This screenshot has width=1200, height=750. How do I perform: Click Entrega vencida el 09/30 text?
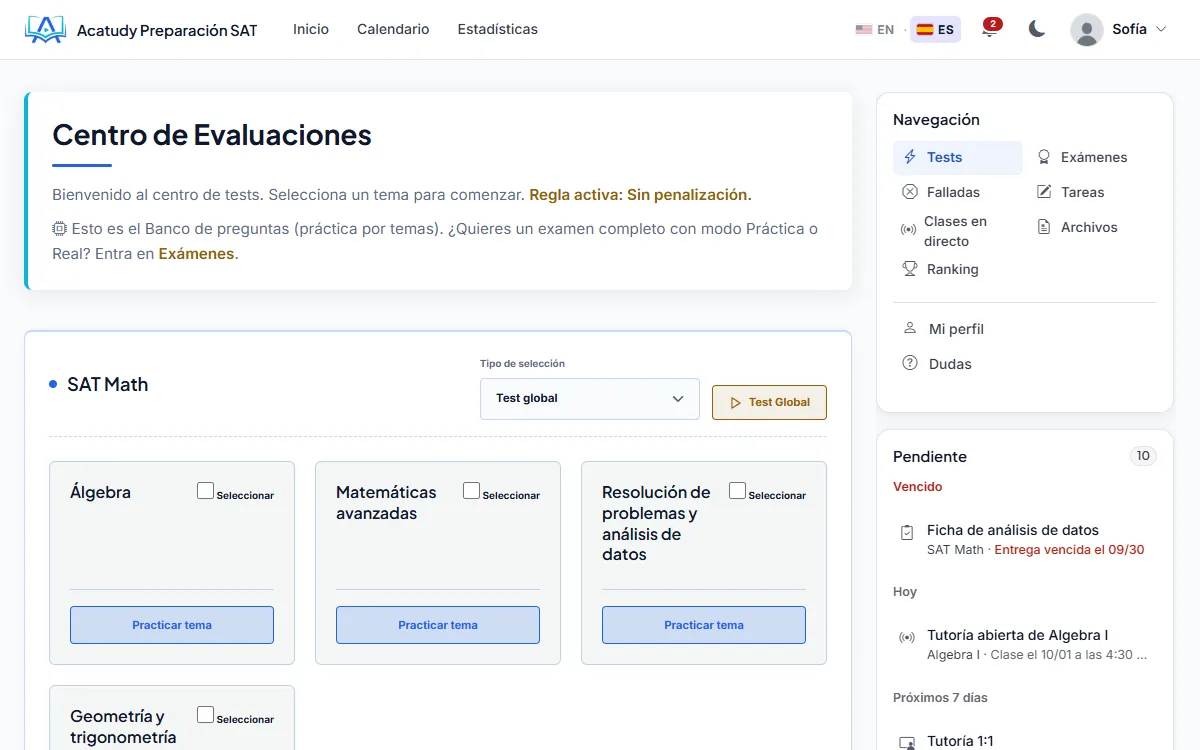(1069, 550)
